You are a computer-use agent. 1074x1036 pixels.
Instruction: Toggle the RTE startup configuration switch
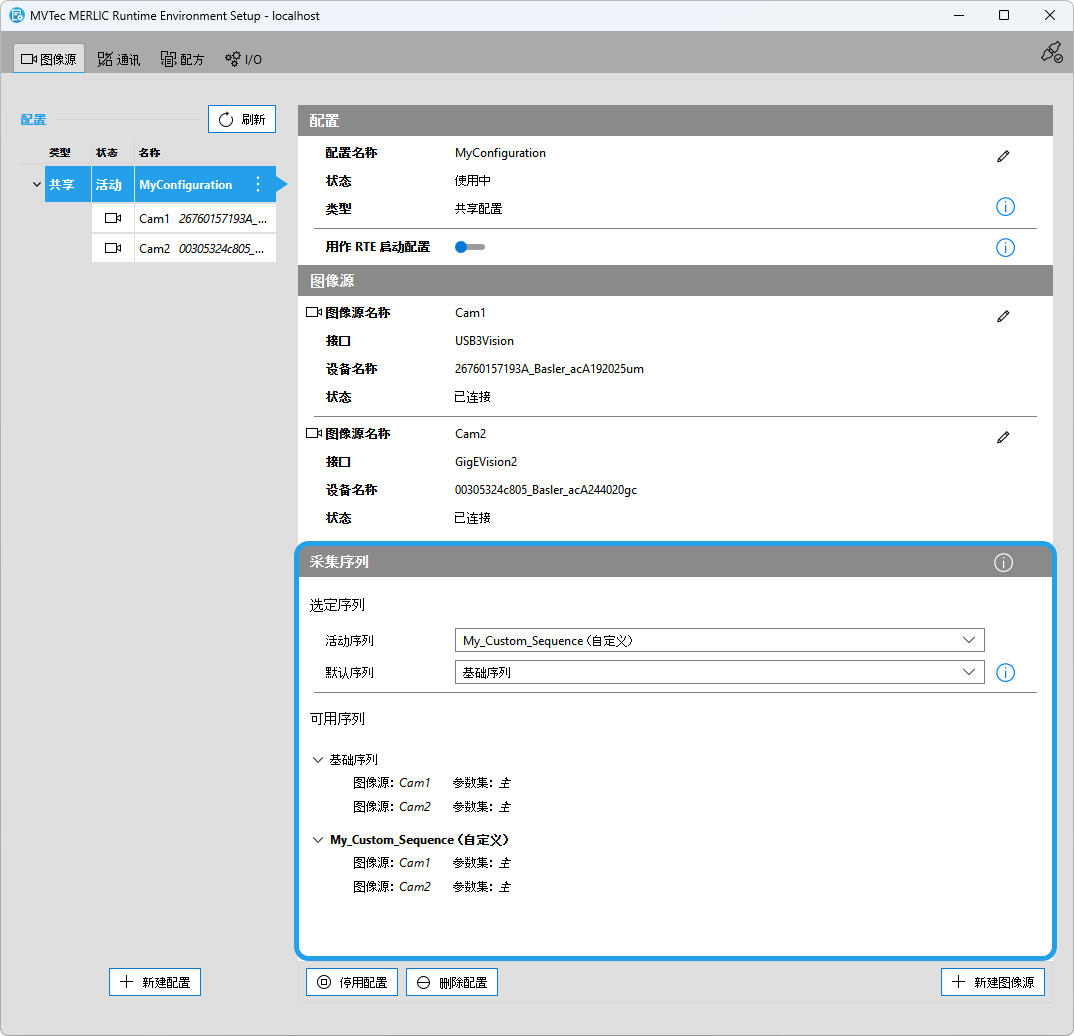tap(469, 247)
